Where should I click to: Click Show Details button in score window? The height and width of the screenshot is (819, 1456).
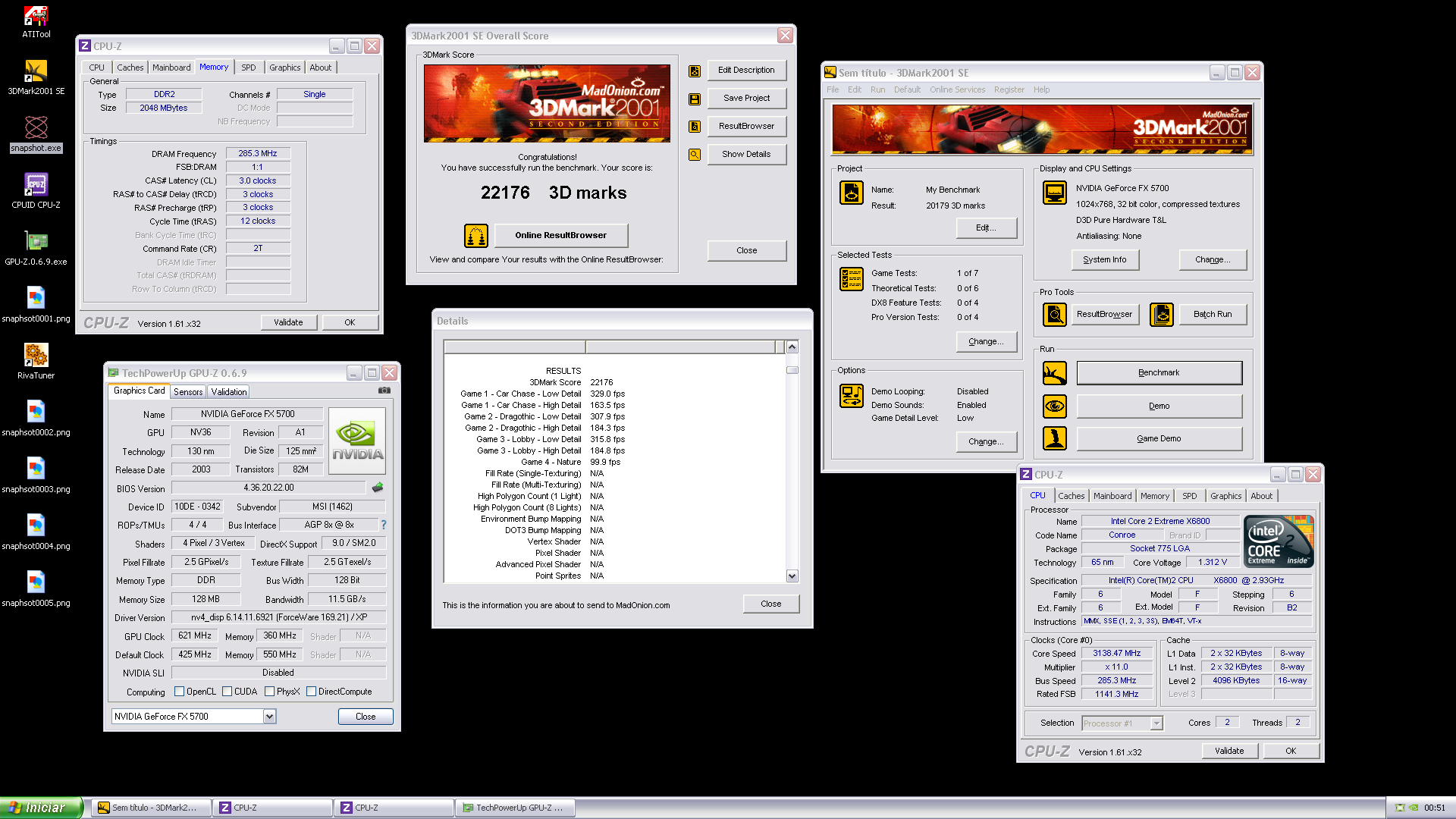[x=746, y=155]
